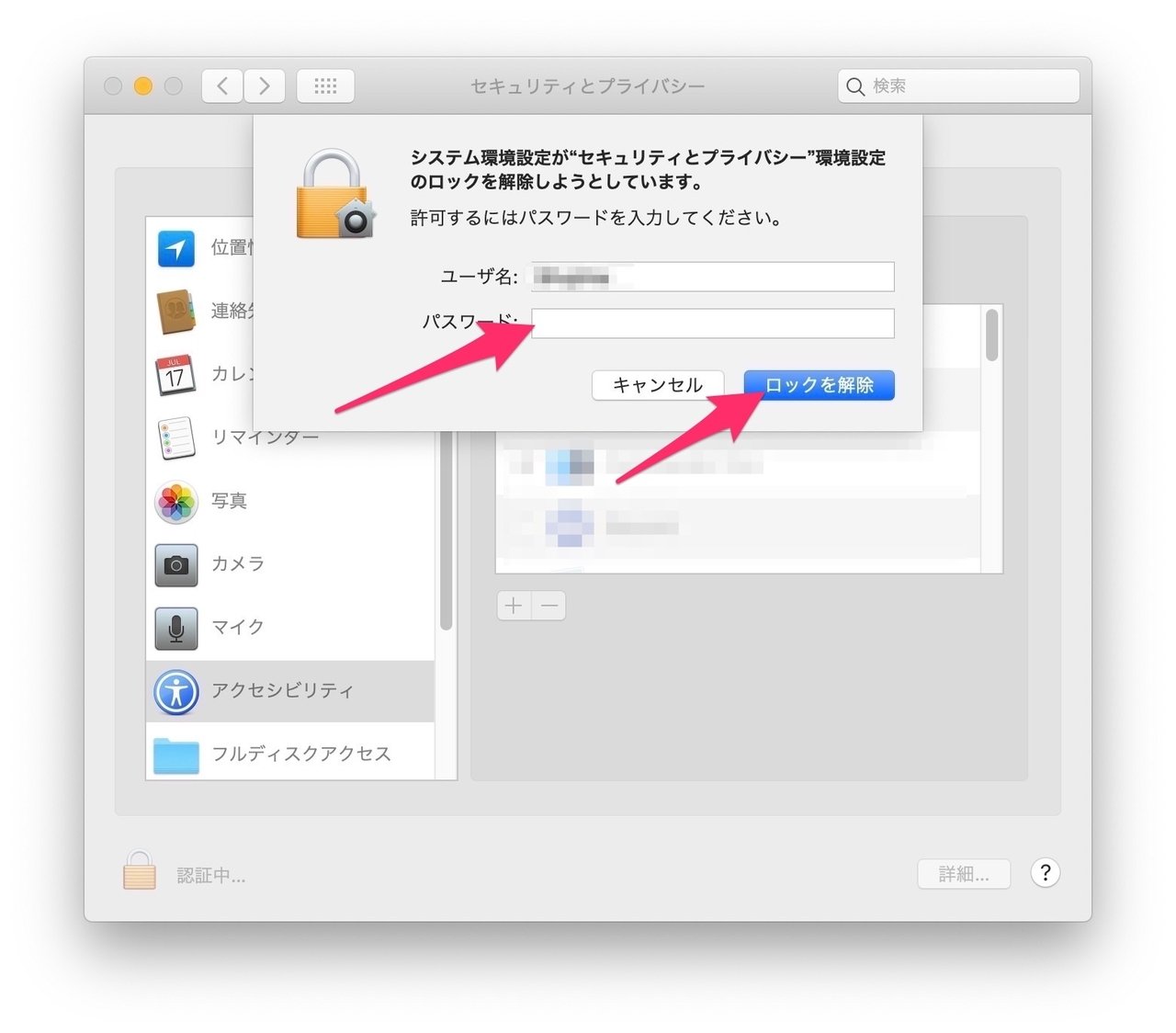Open help with the question mark button

tap(1046, 873)
